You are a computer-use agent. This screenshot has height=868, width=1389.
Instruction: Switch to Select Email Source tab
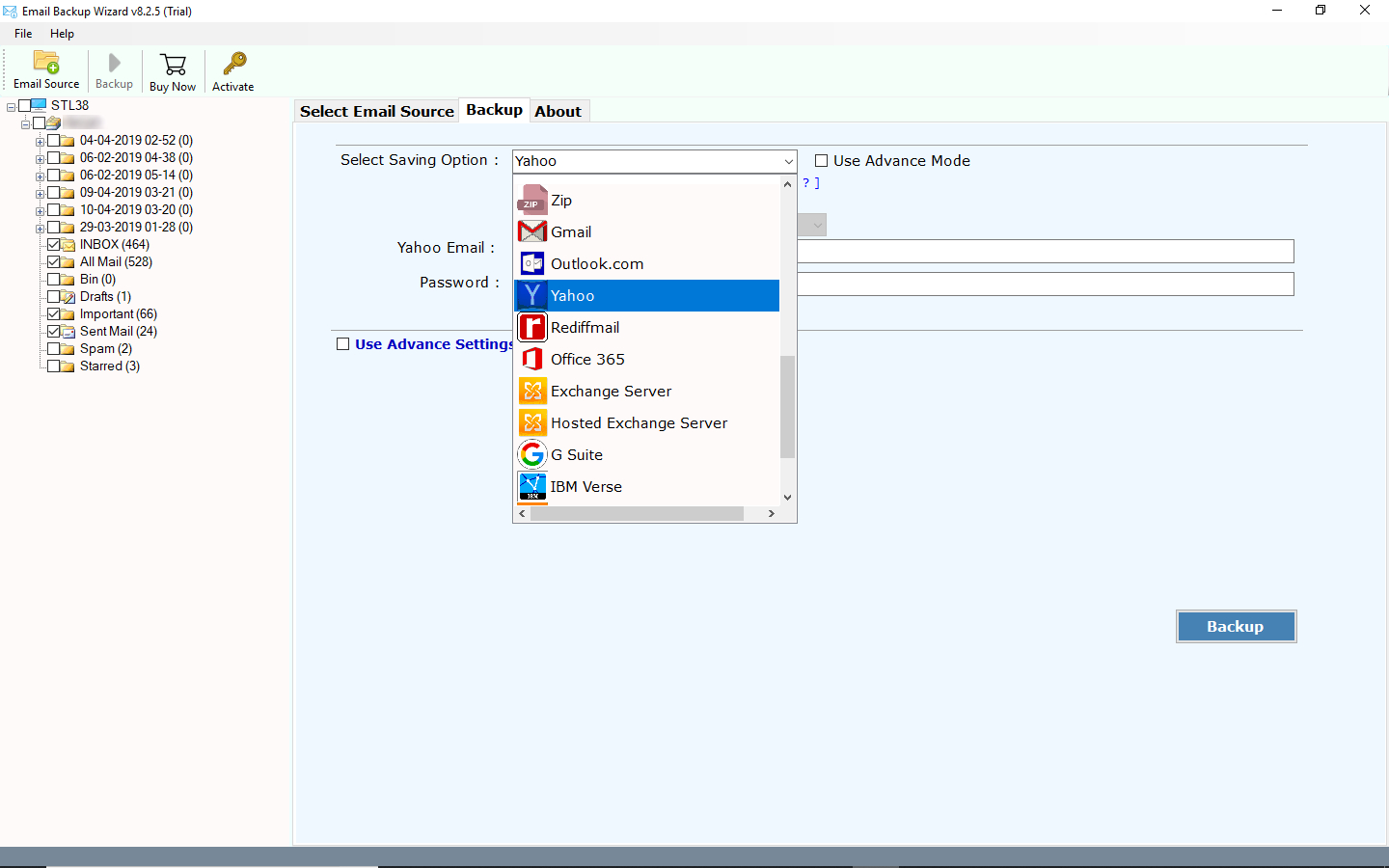coord(376,111)
